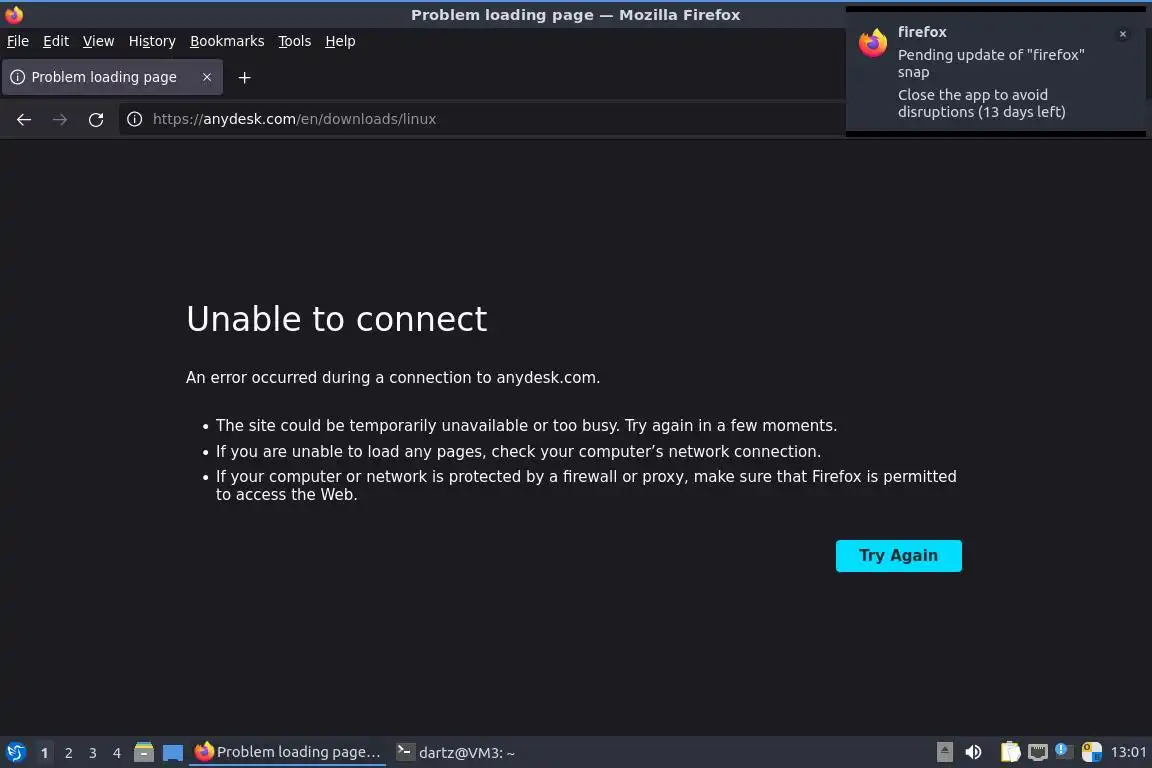Open the Tools menu

(295, 41)
